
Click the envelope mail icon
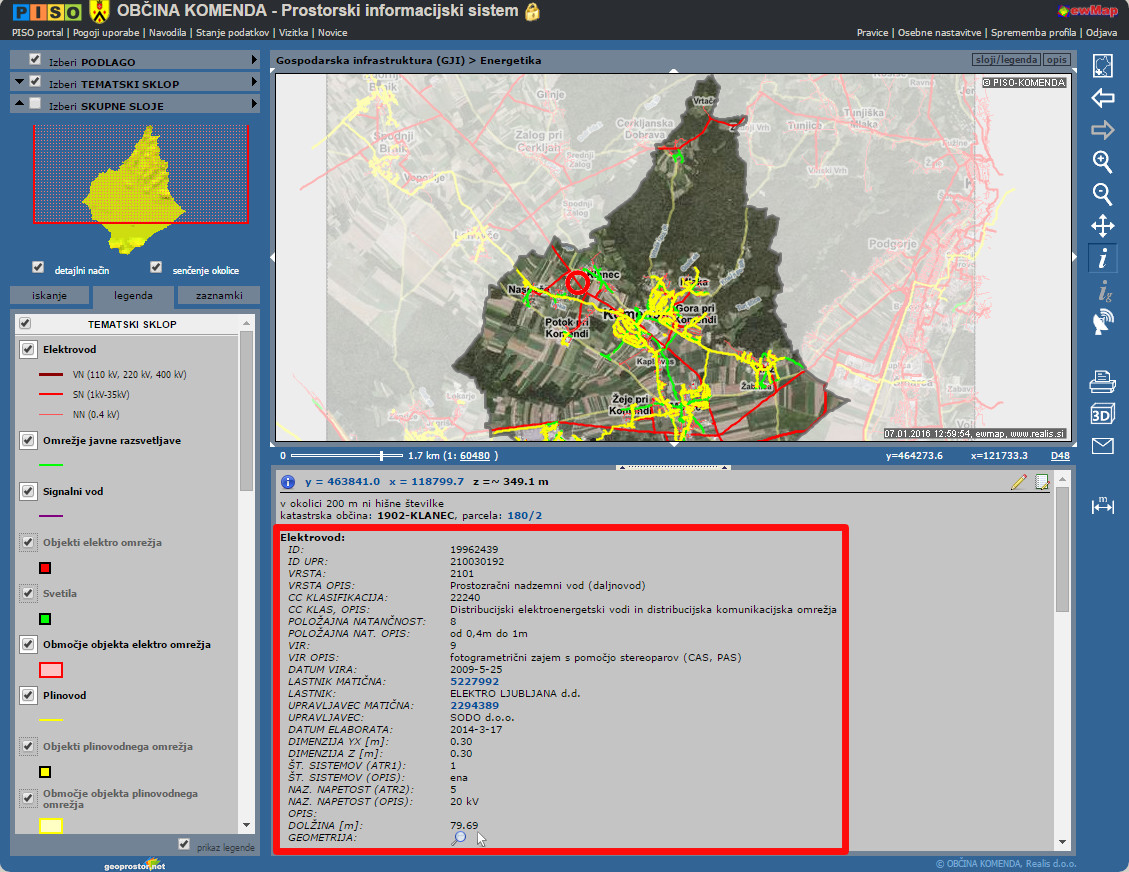click(1102, 446)
